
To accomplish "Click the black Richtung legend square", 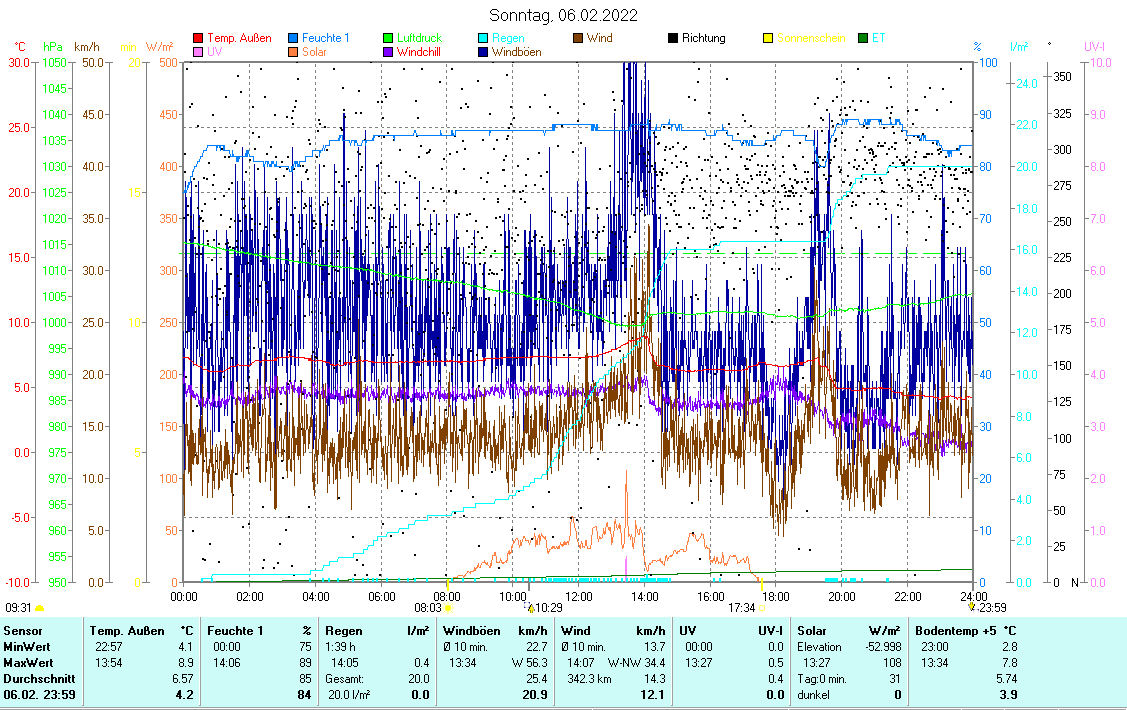I will (x=673, y=38).
